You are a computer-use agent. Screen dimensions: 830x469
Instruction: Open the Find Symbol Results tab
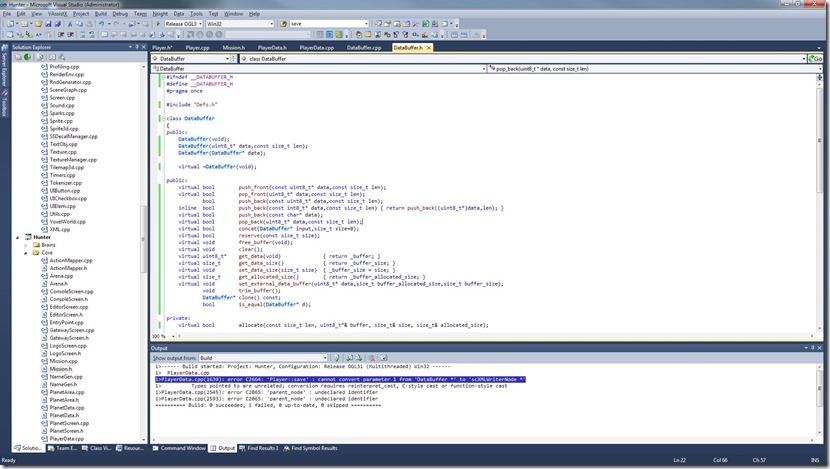tap(311, 448)
